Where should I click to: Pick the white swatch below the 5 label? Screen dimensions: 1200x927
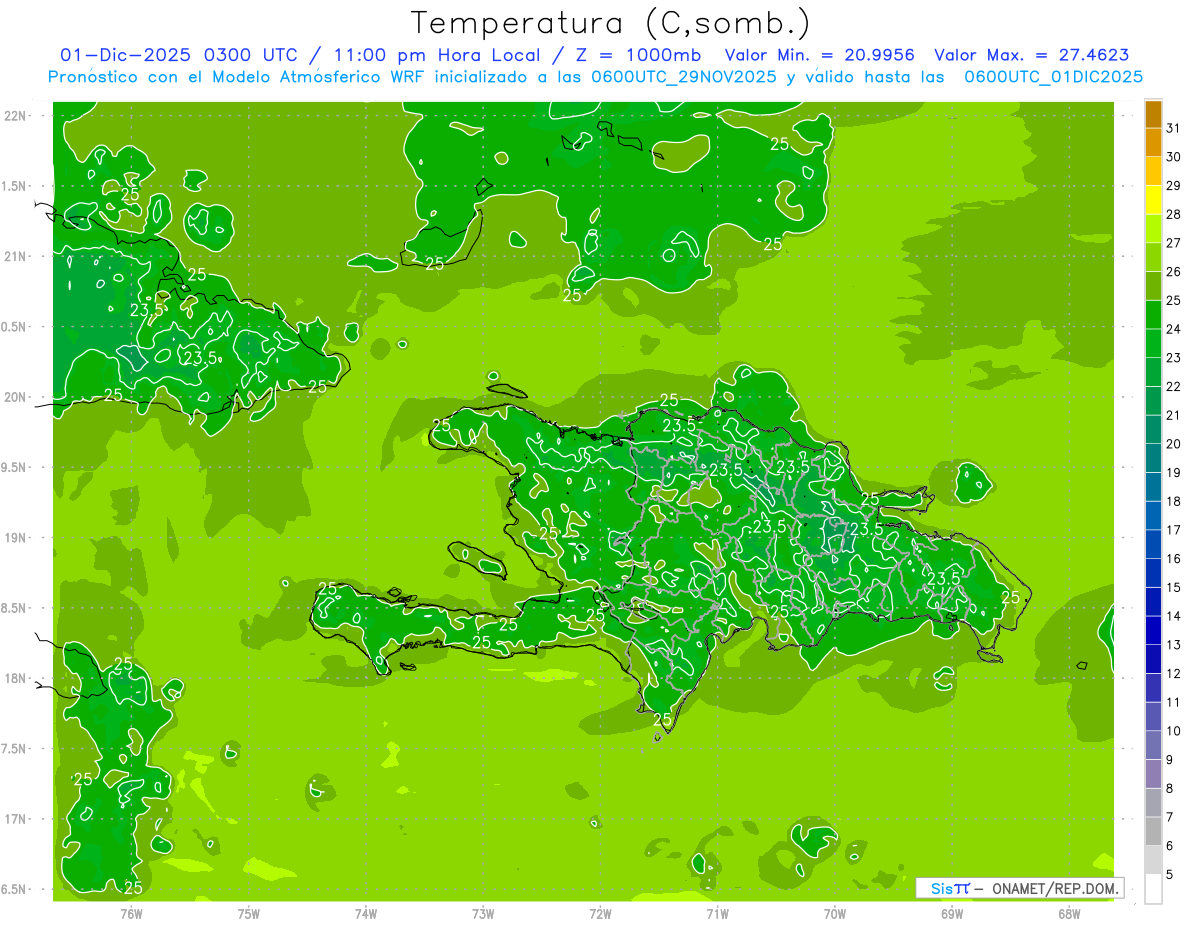1153,889
